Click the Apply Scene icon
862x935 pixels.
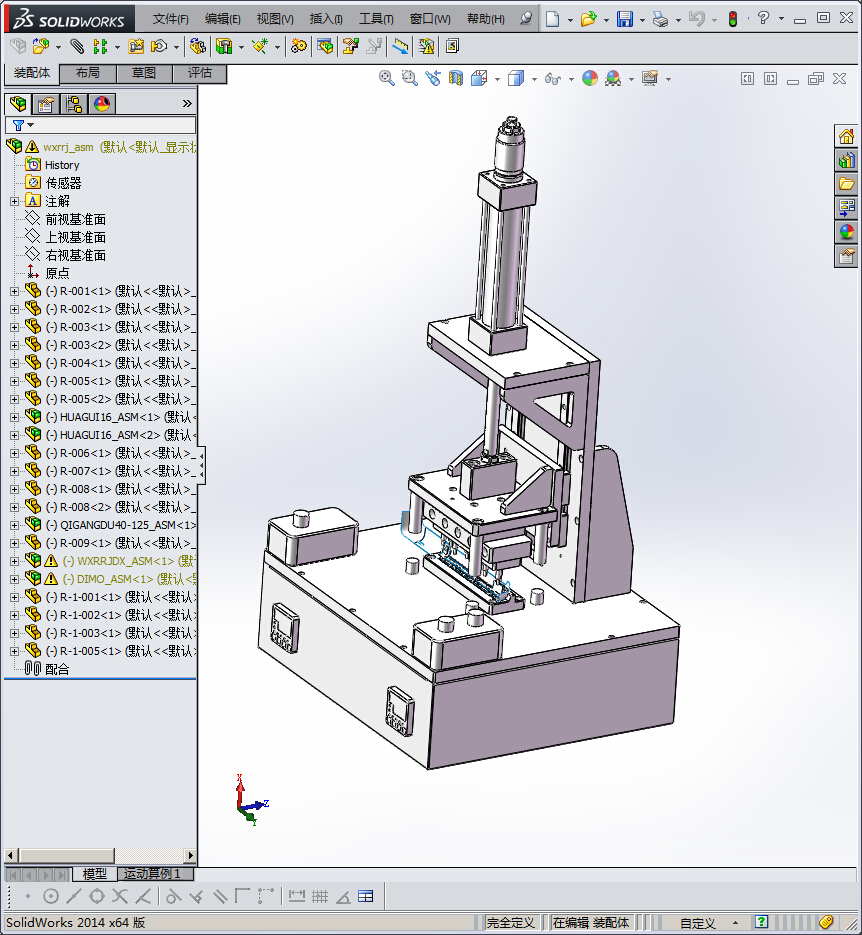point(613,78)
